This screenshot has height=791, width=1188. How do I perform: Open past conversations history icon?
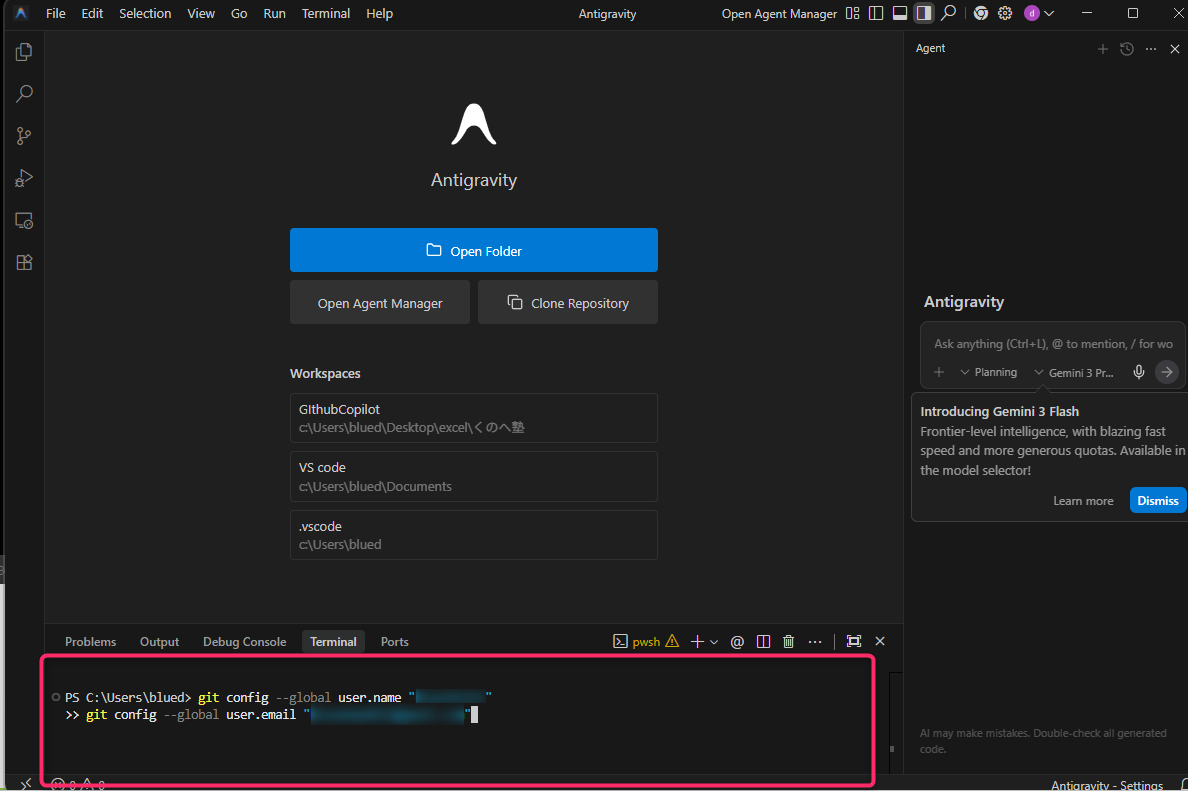pyautogui.click(x=1127, y=49)
